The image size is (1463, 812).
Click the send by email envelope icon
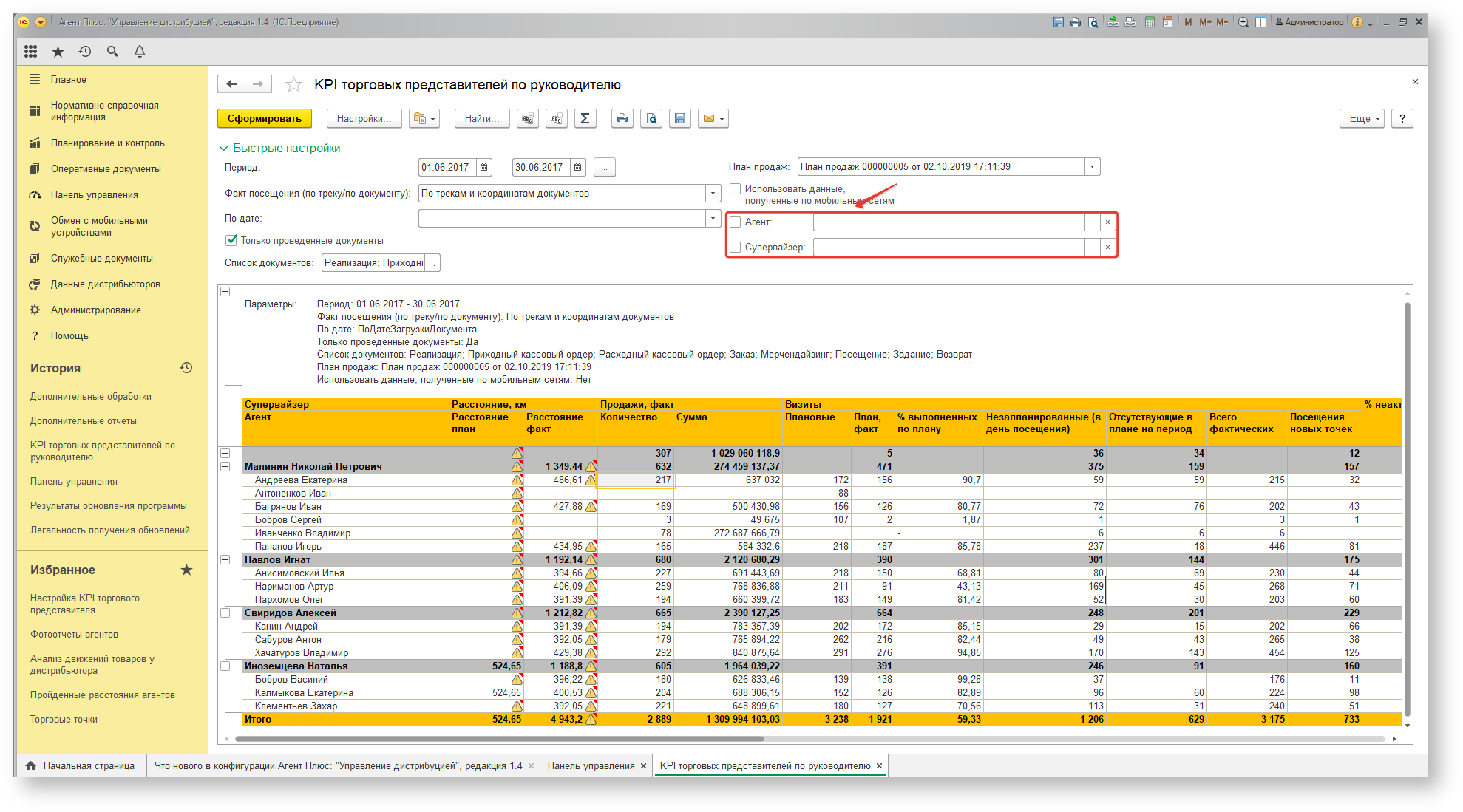pyautogui.click(x=713, y=118)
